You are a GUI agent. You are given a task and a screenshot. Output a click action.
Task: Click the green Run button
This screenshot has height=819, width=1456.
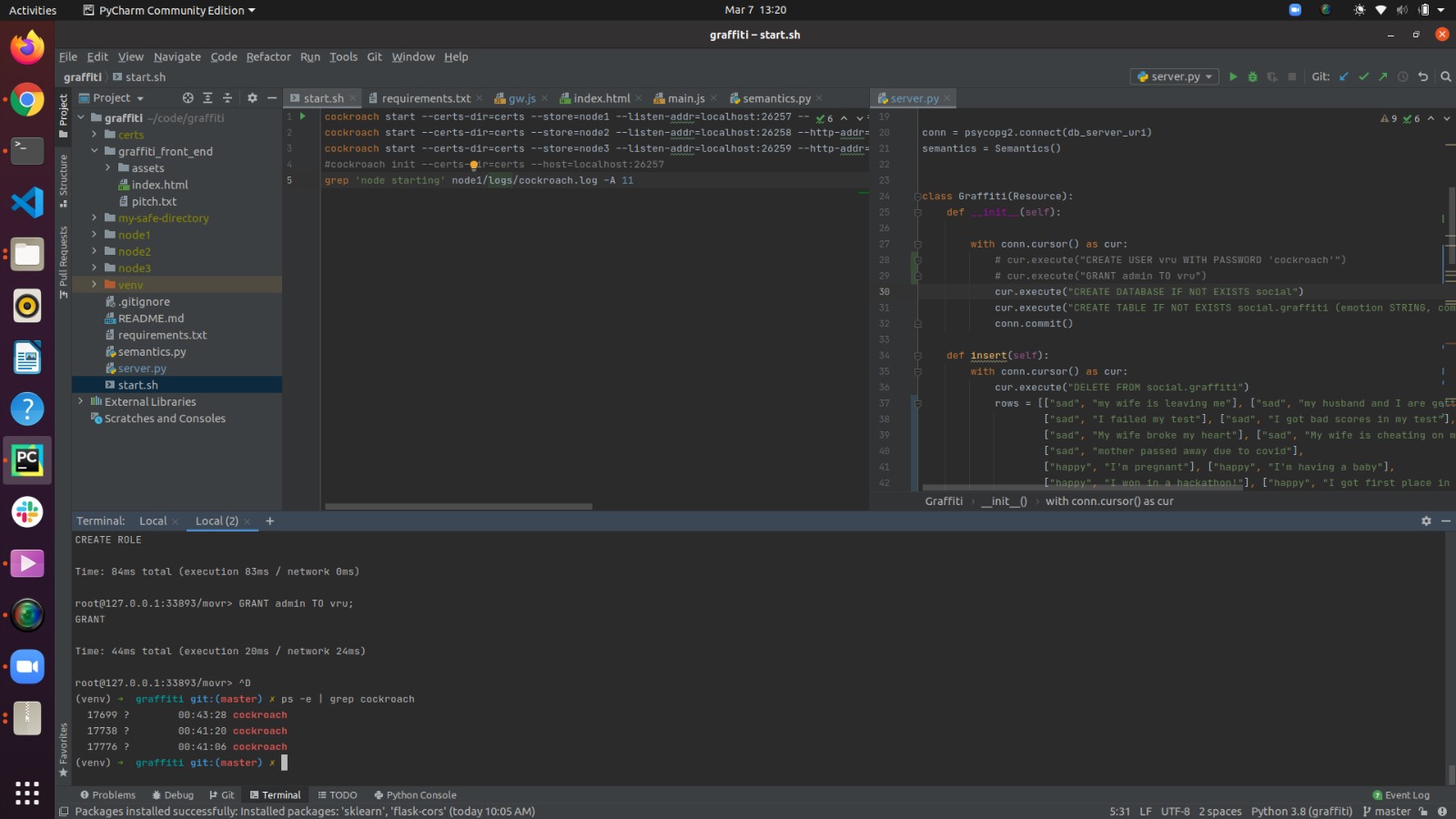point(1233,77)
